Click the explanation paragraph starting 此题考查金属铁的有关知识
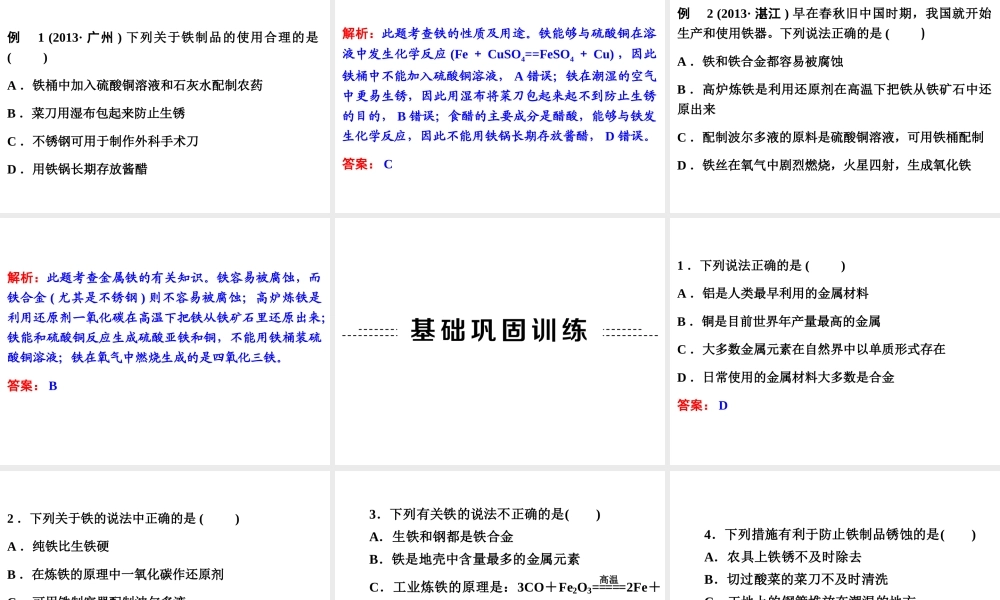The image size is (1000, 600). [x=166, y=317]
